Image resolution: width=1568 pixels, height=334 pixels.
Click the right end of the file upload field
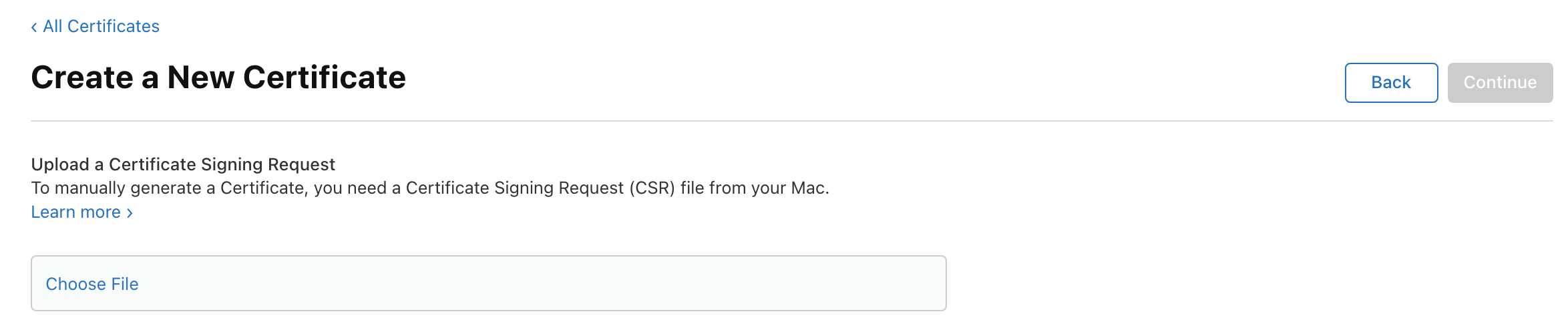922,285
